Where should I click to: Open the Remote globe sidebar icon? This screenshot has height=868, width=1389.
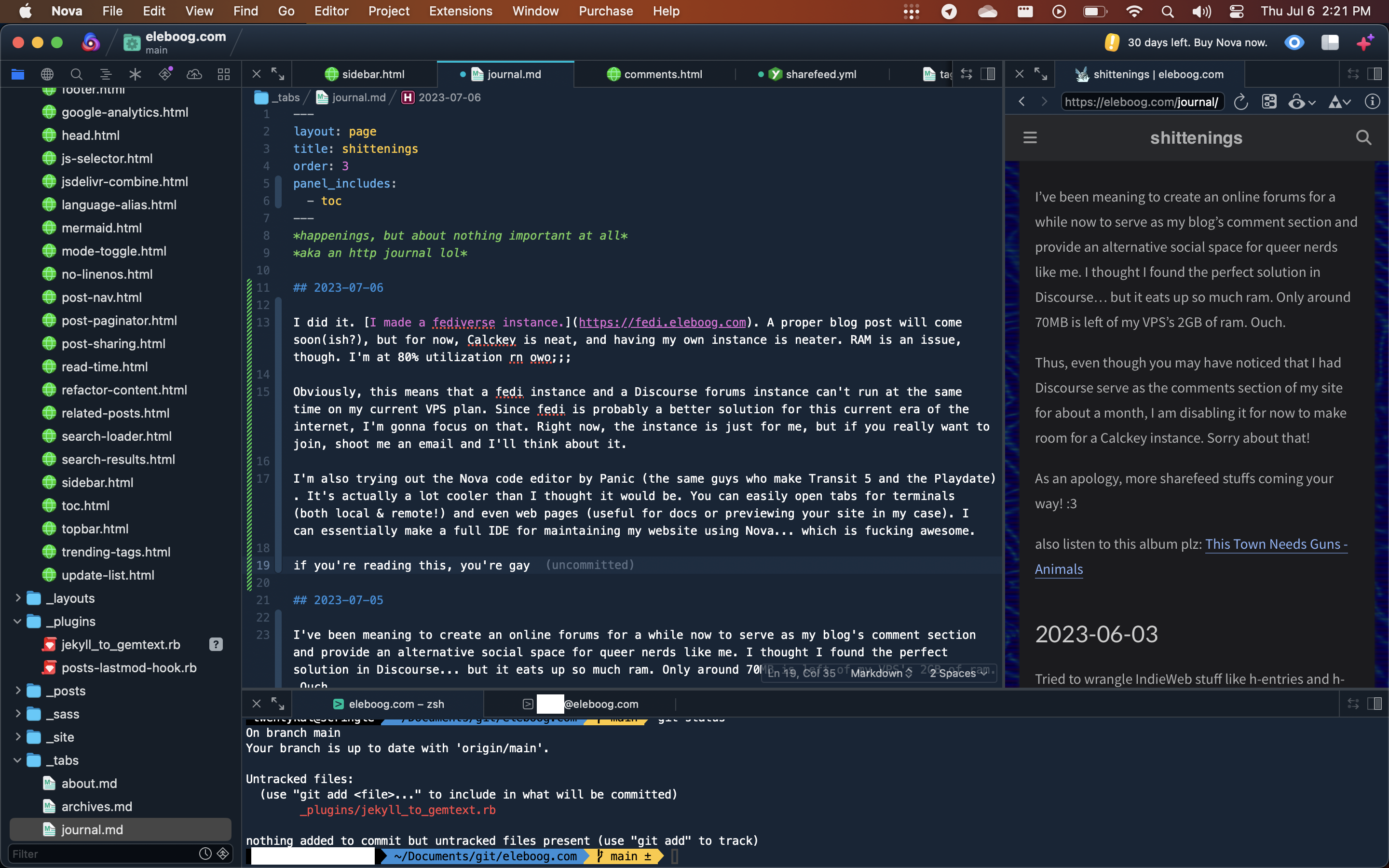47,74
